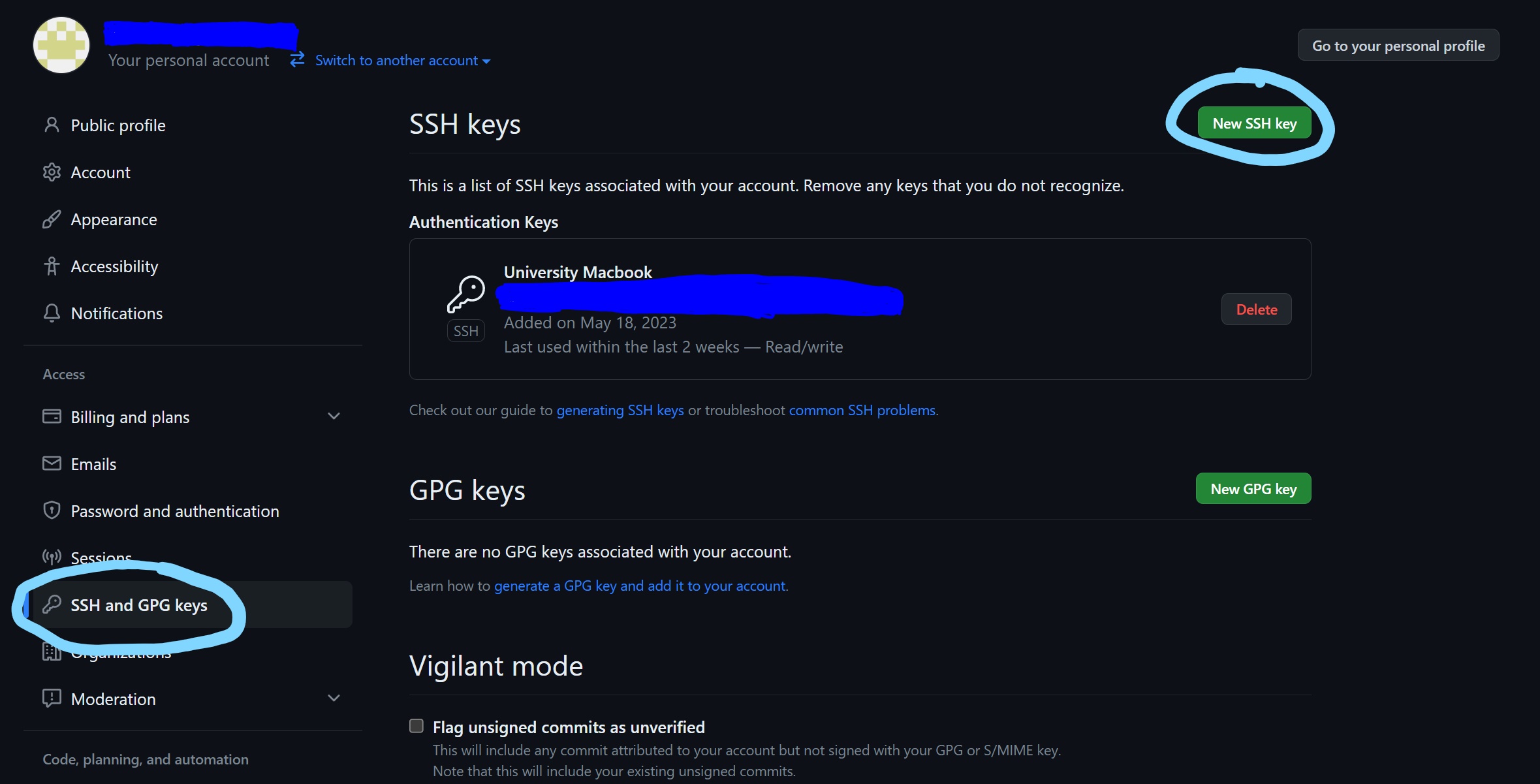Enable Flag unsigned commits as unverified
The image size is (1540, 784).
416,725
